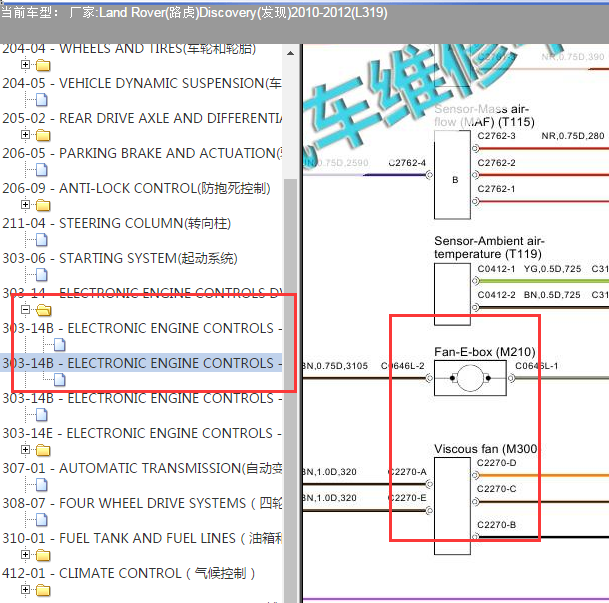Click connector label C2270-D
Screen dimensions: 609x603
point(496,462)
